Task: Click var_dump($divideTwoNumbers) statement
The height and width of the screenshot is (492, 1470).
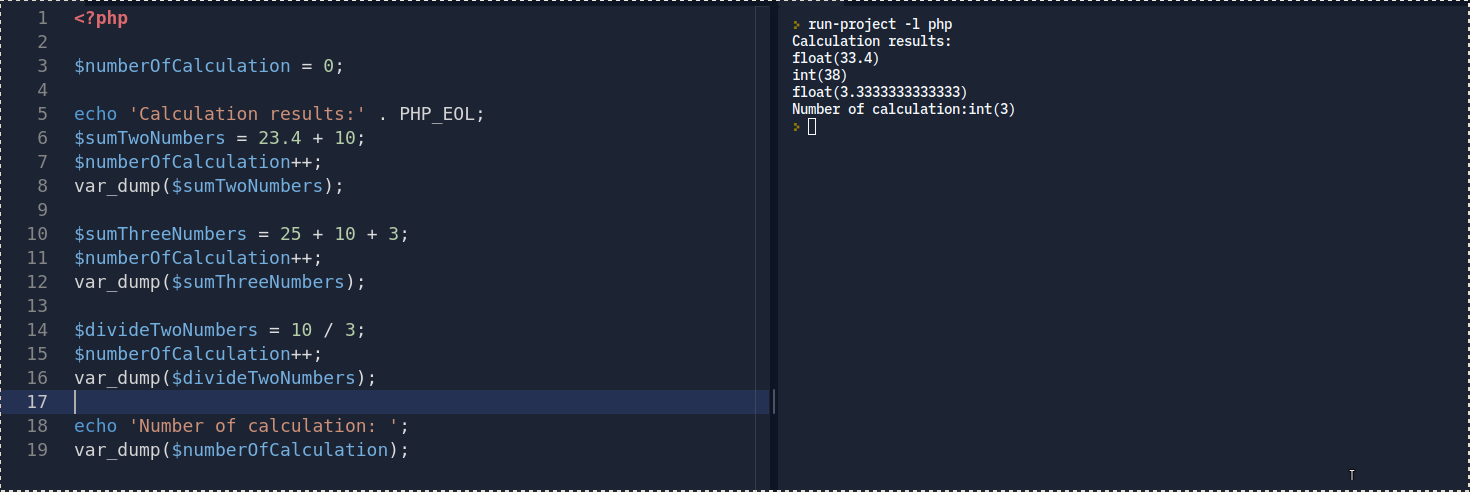Action: [225, 378]
